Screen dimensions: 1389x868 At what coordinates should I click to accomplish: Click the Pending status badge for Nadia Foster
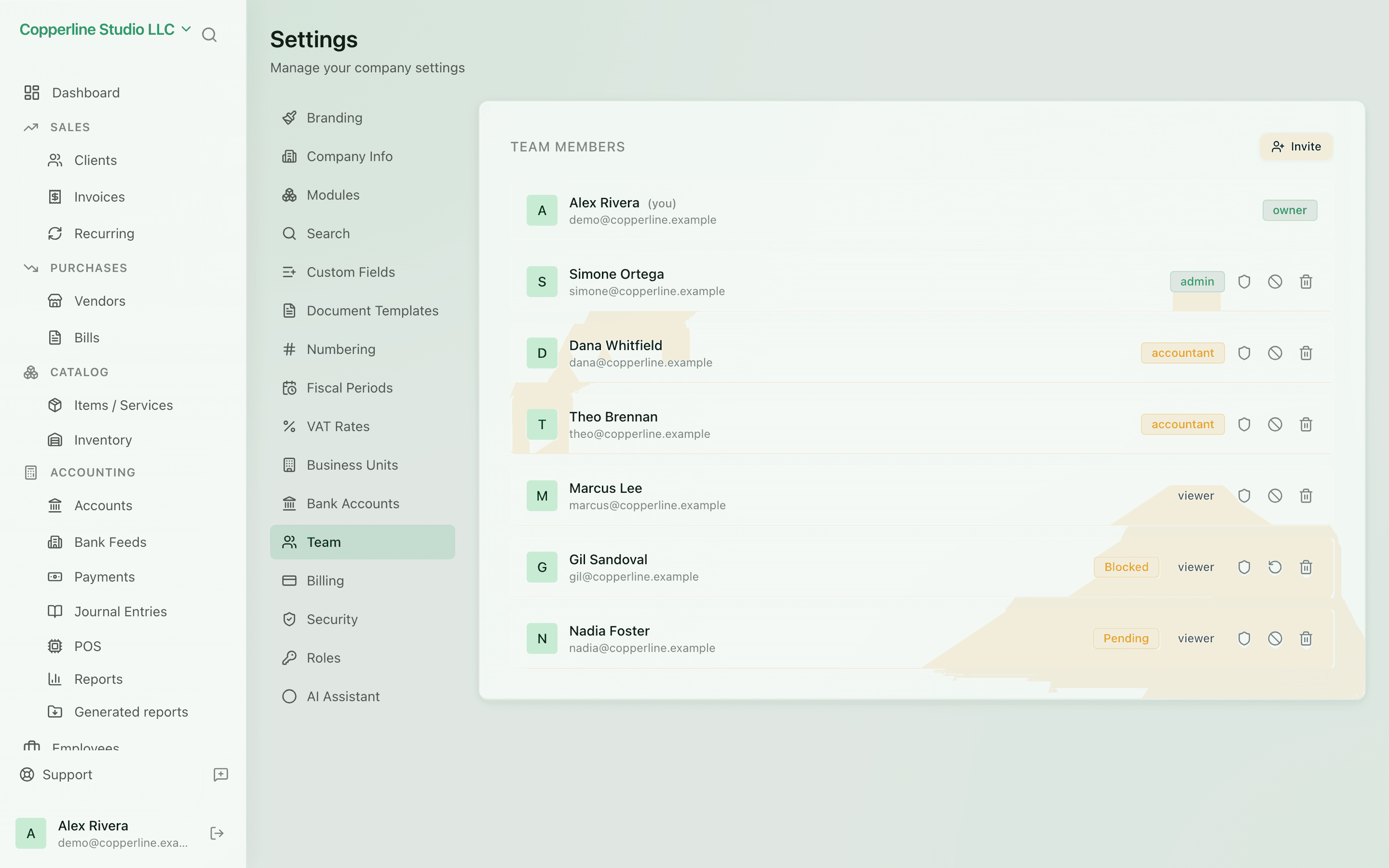click(x=1126, y=638)
